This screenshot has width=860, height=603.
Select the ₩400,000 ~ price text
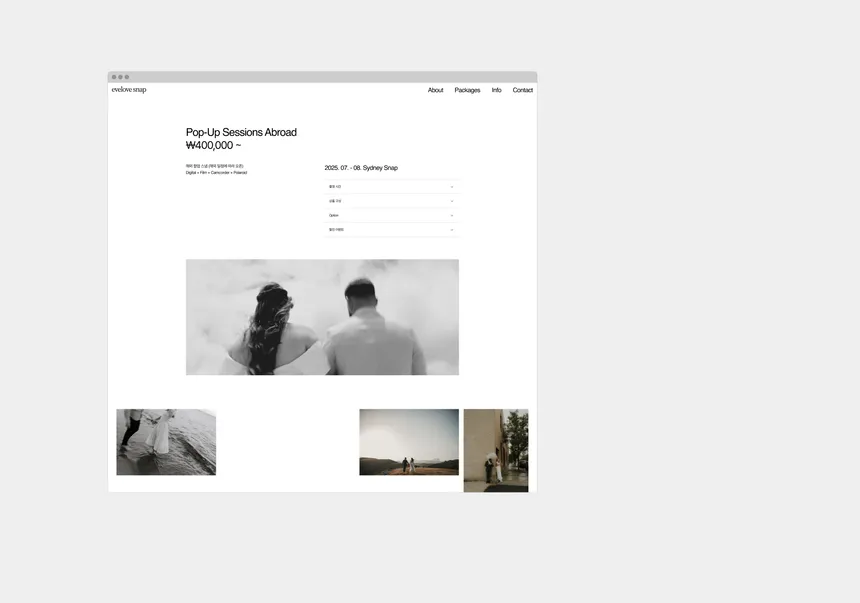pos(213,145)
